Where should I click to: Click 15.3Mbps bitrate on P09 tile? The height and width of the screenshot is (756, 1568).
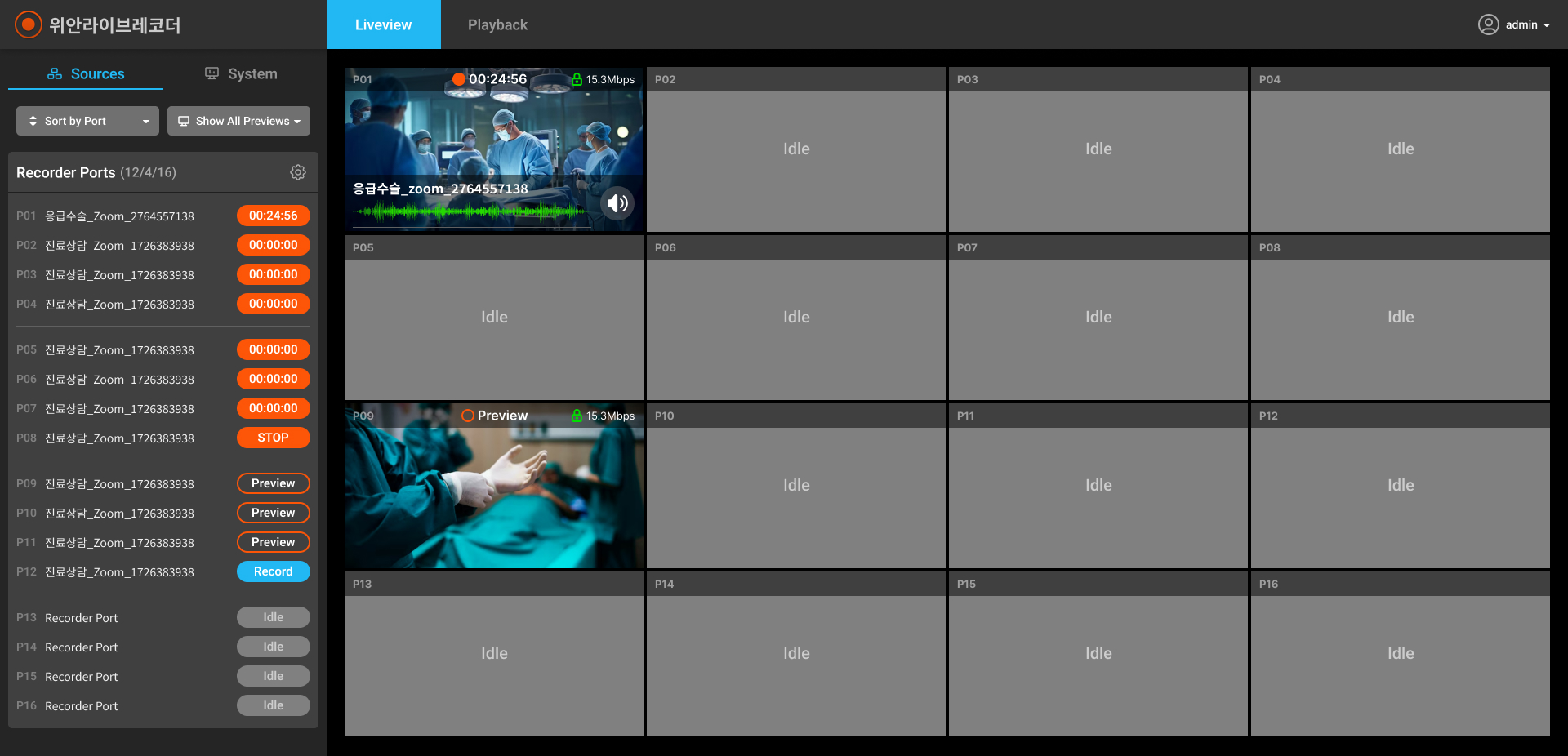pos(610,416)
